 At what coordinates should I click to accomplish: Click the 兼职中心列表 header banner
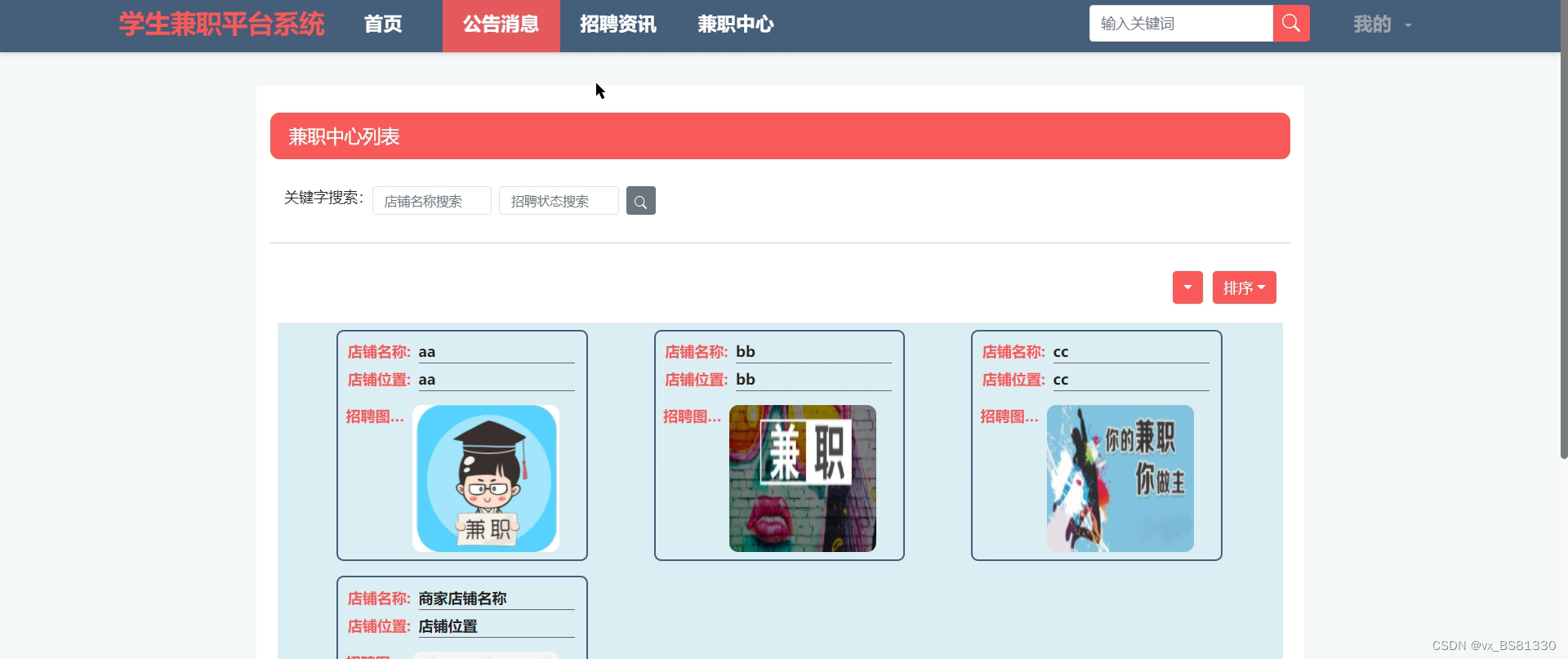[x=780, y=136]
